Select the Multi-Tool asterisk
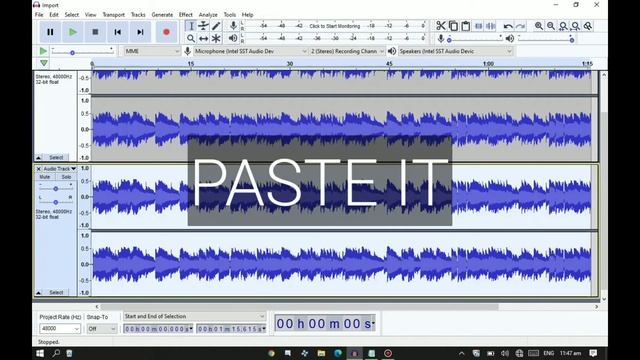The height and width of the screenshot is (360, 640). point(216,39)
